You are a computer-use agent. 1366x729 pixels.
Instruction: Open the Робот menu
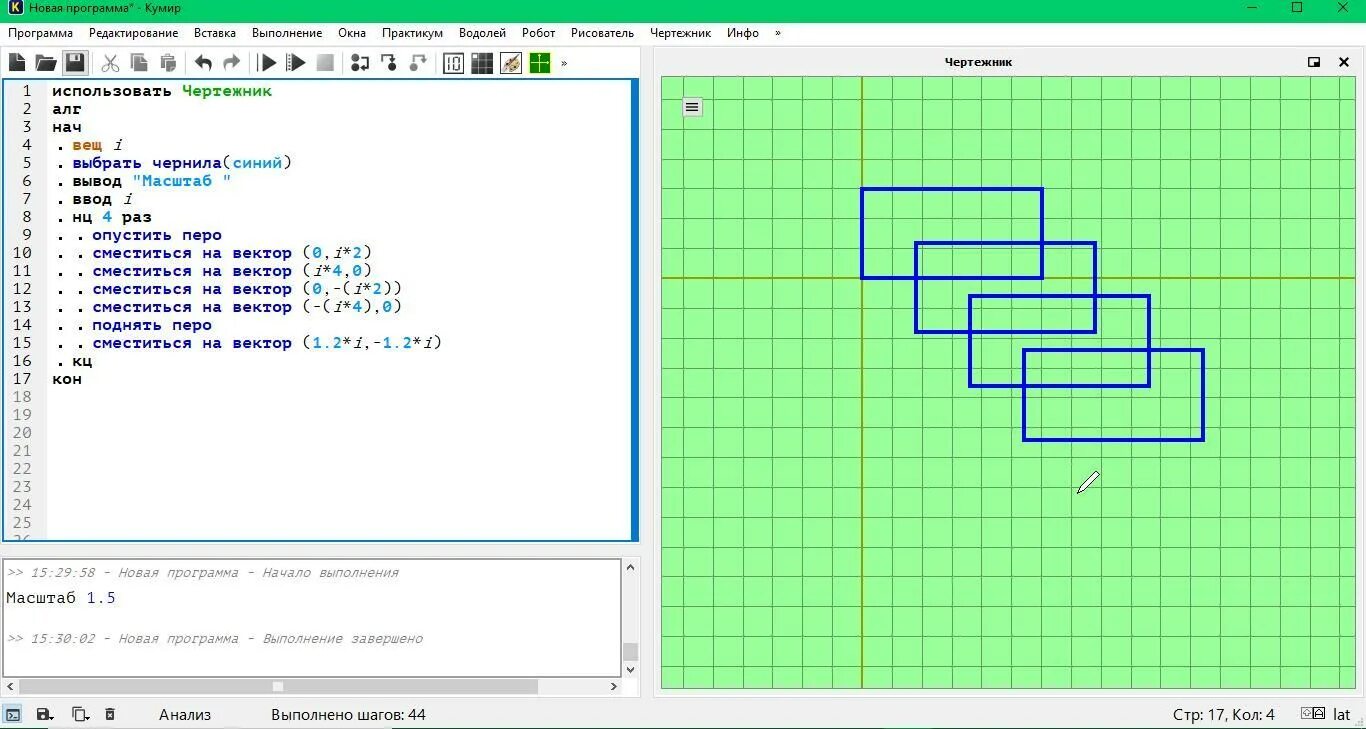[538, 33]
